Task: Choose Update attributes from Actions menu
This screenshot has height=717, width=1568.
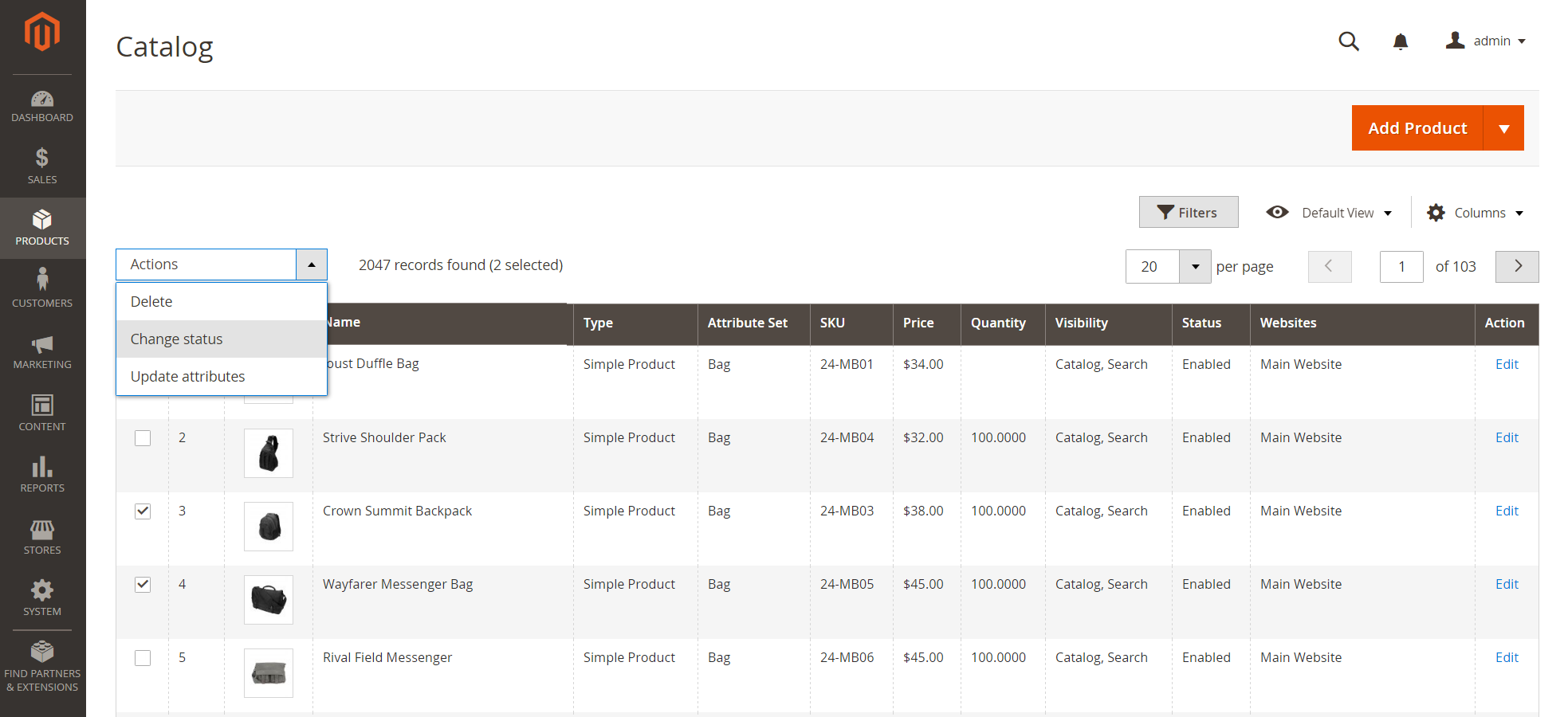Action: pyautogui.click(x=222, y=377)
